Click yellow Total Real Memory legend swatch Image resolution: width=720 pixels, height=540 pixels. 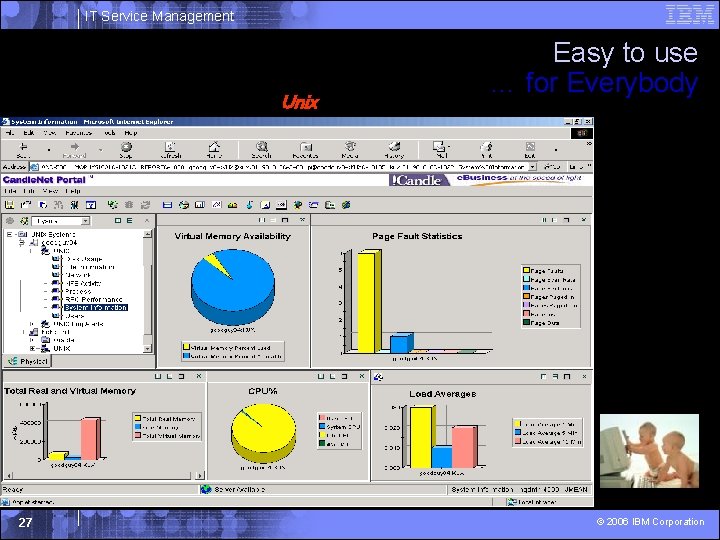pos(137,418)
